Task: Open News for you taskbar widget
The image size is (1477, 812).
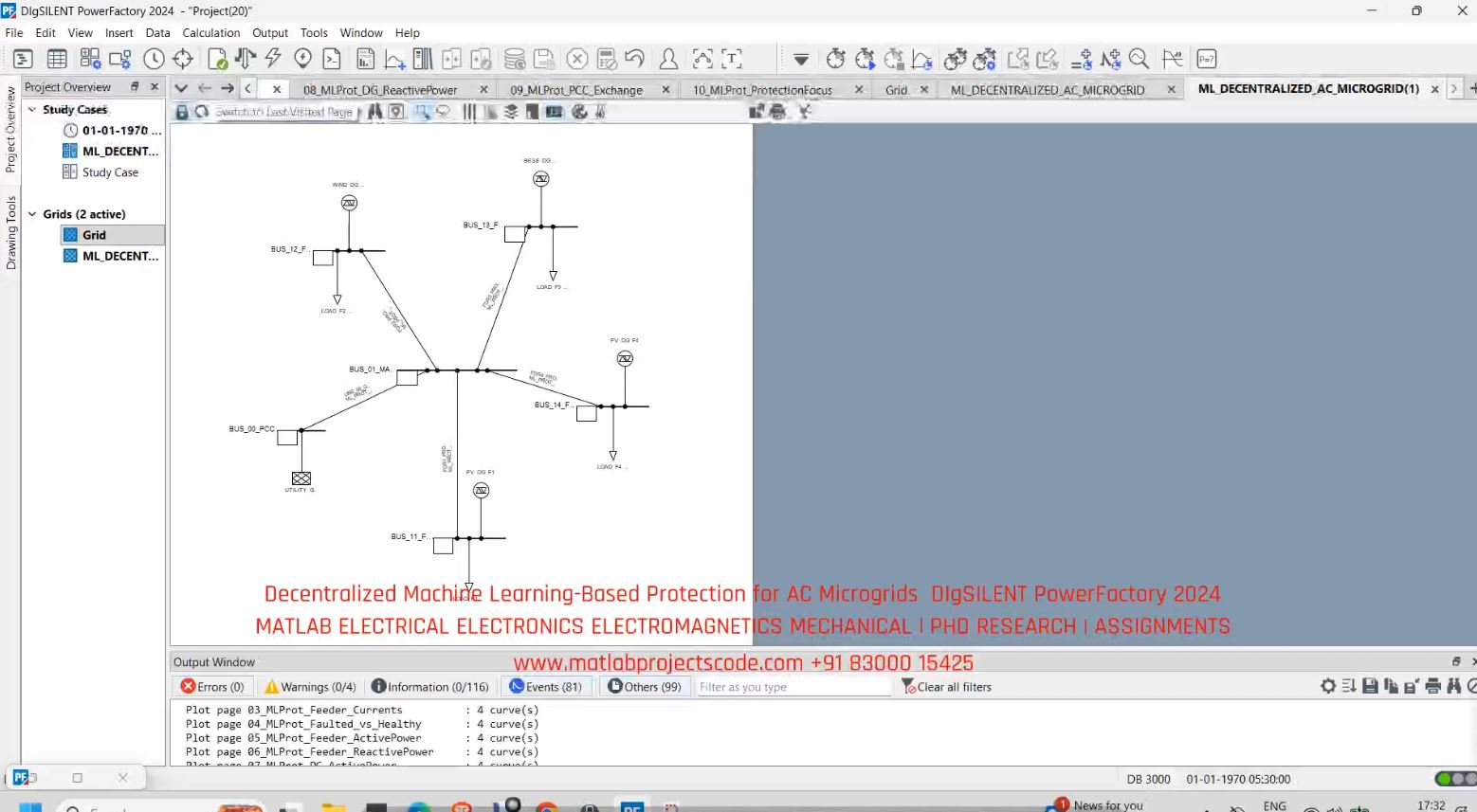Action: click(1098, 804)
